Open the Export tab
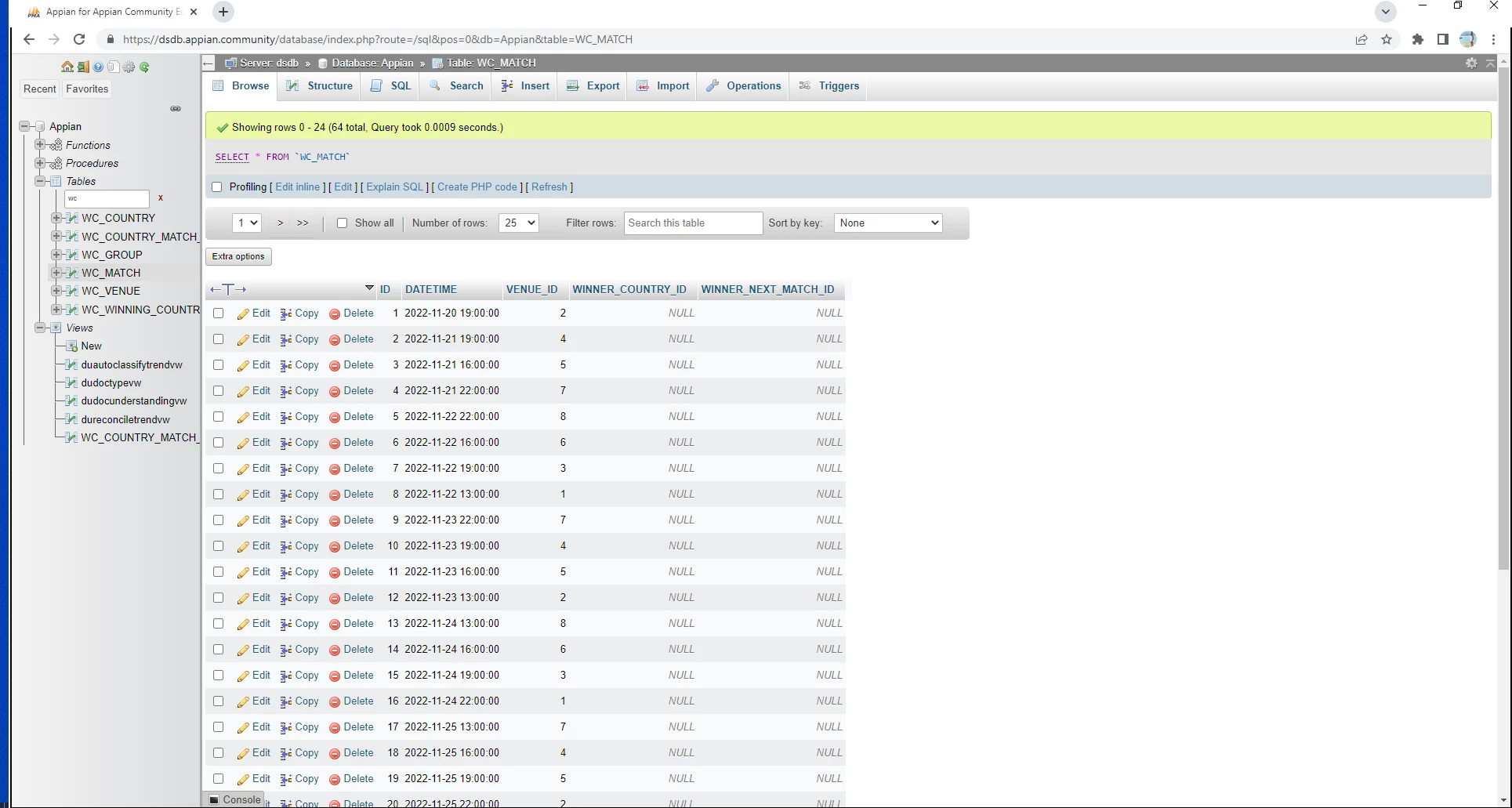The height and width of the screenshot is (808, 1512). (x=593, y=86)
